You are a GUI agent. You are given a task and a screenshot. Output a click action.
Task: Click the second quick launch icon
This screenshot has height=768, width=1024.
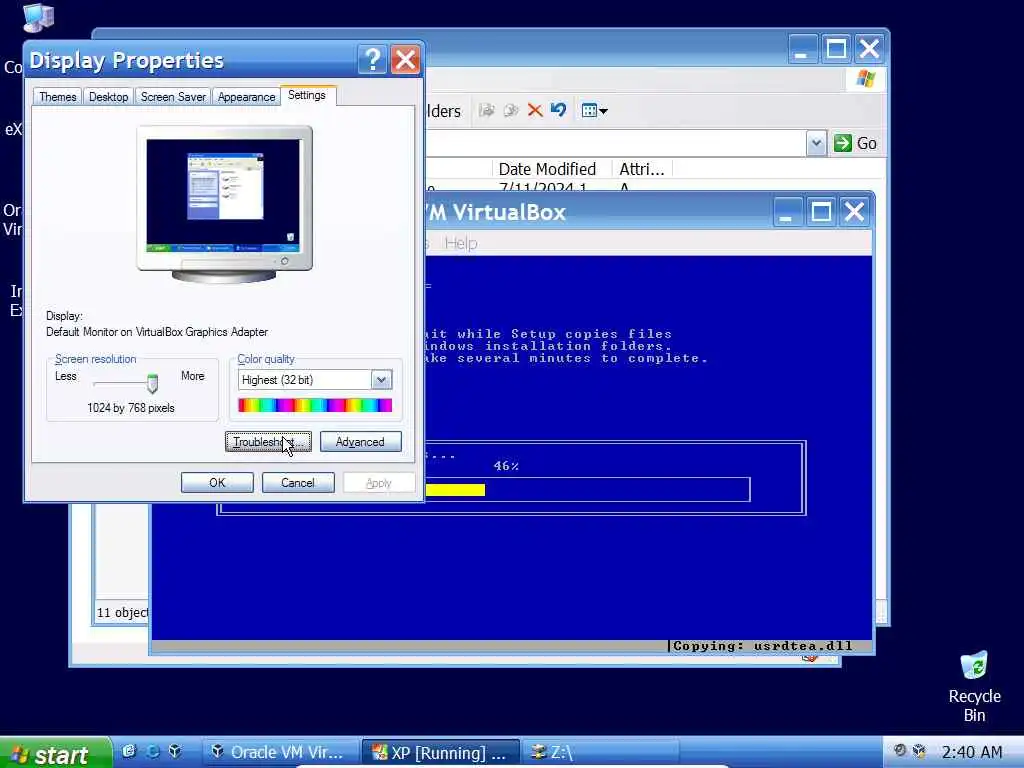tap(153, 751)
